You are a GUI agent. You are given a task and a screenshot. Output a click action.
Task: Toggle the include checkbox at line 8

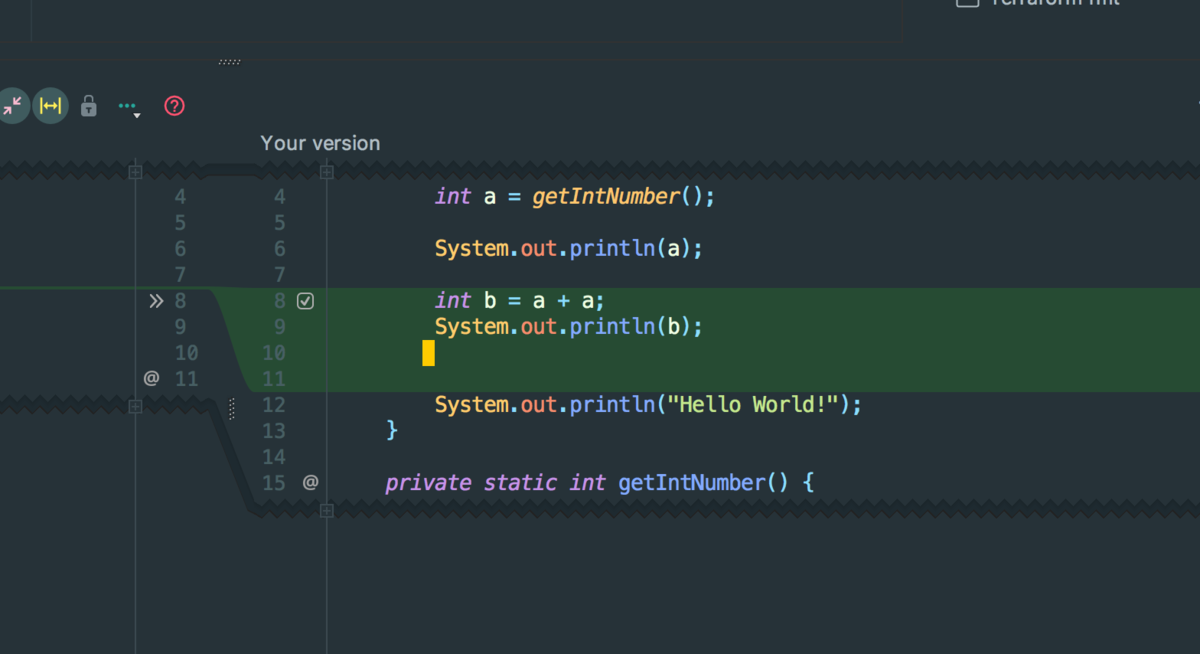pyautogui.click(x=306, y=301)
